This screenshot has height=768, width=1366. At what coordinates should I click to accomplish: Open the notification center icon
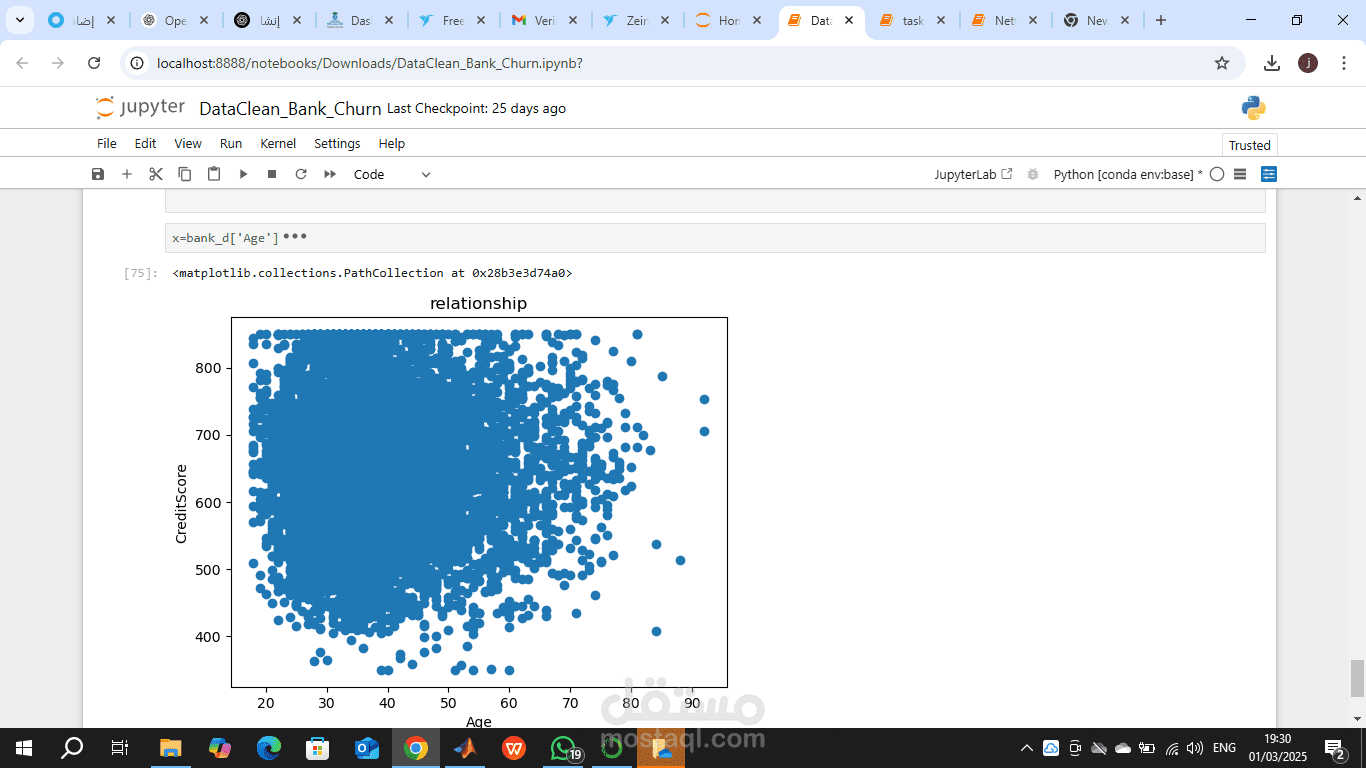[1335, 748]
